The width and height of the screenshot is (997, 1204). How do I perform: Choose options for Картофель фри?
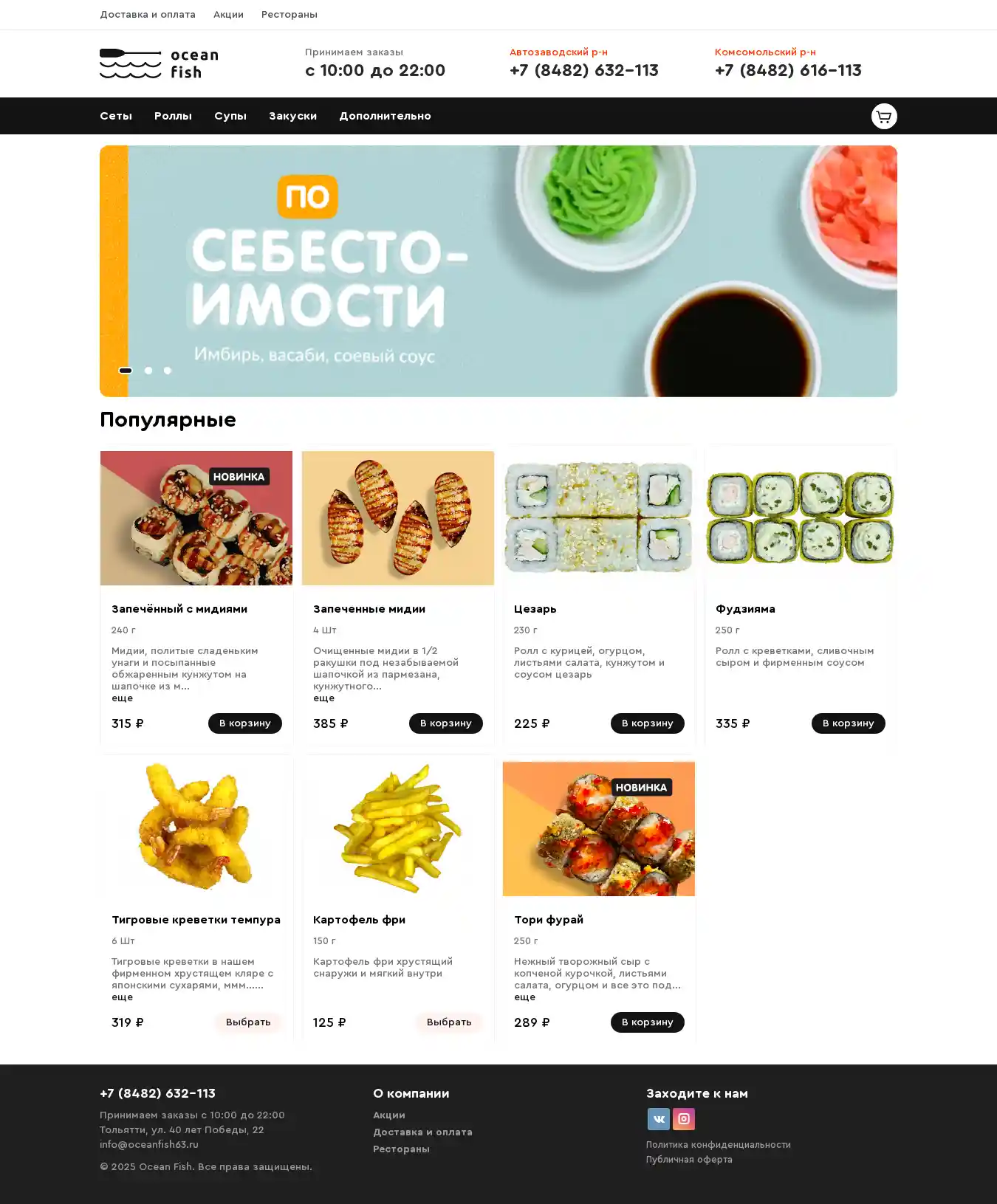449,1022
